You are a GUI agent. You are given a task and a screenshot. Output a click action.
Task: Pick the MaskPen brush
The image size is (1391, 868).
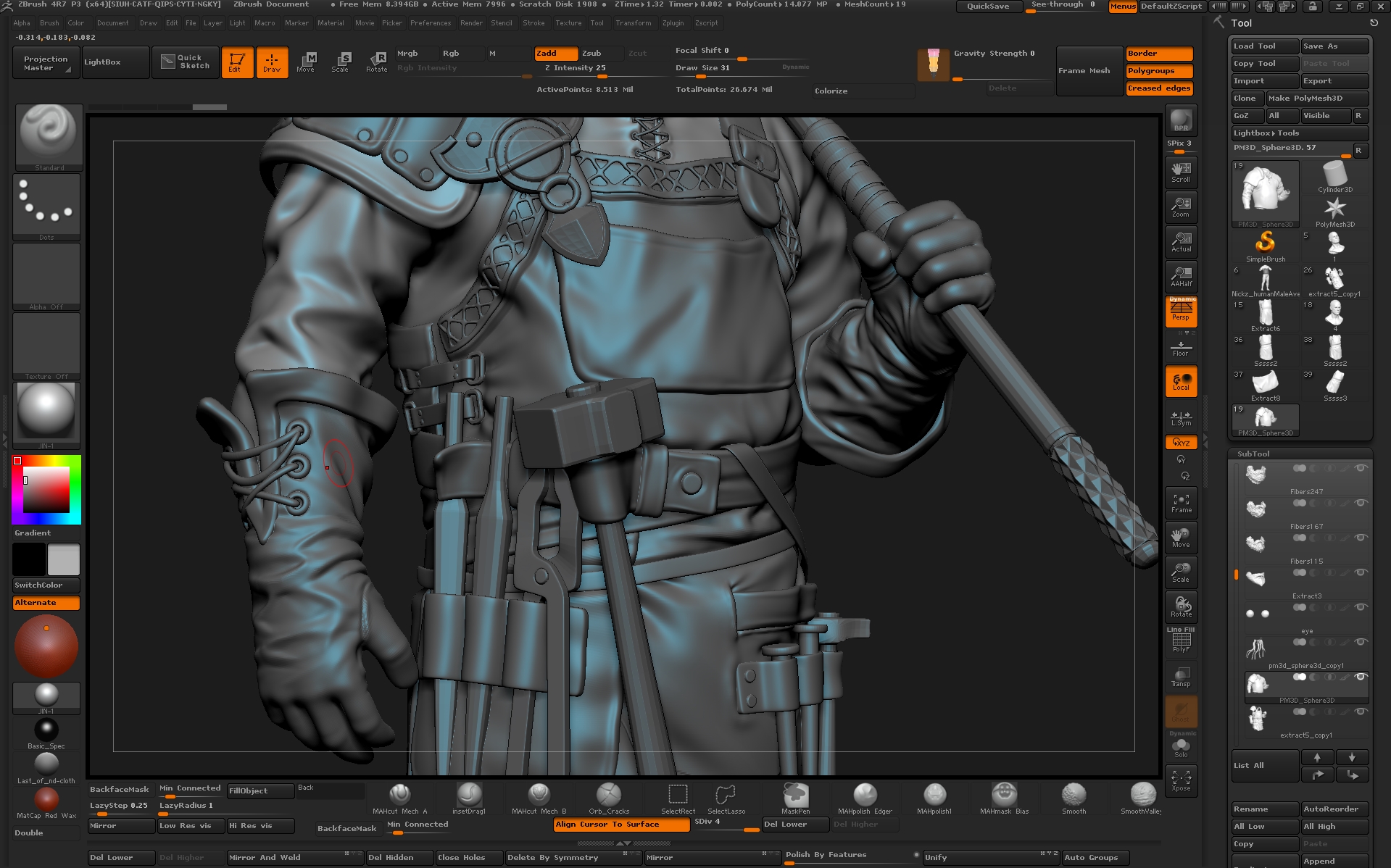(795, 799)
